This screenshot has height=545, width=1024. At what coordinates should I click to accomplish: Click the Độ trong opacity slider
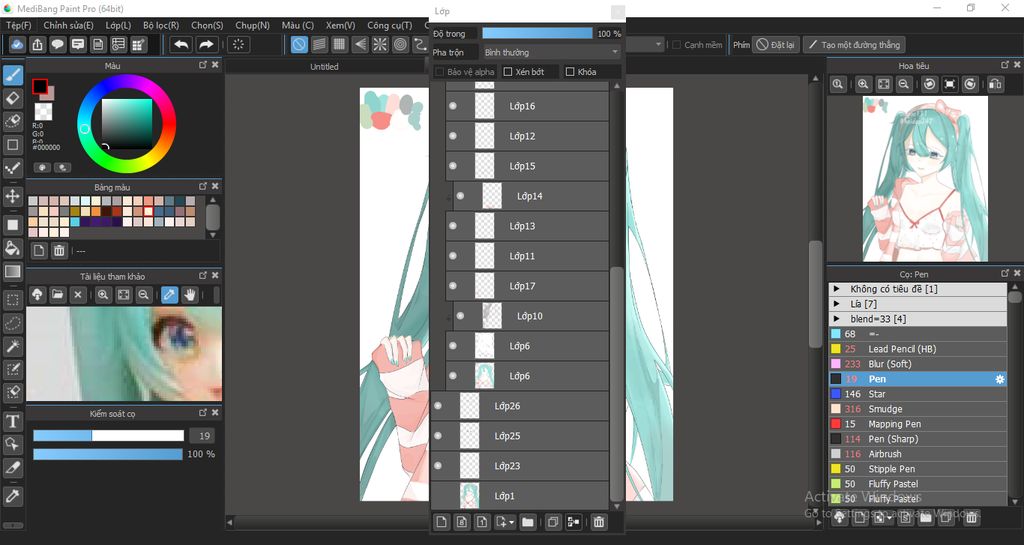pyautogui.click(x=537, y=33)
